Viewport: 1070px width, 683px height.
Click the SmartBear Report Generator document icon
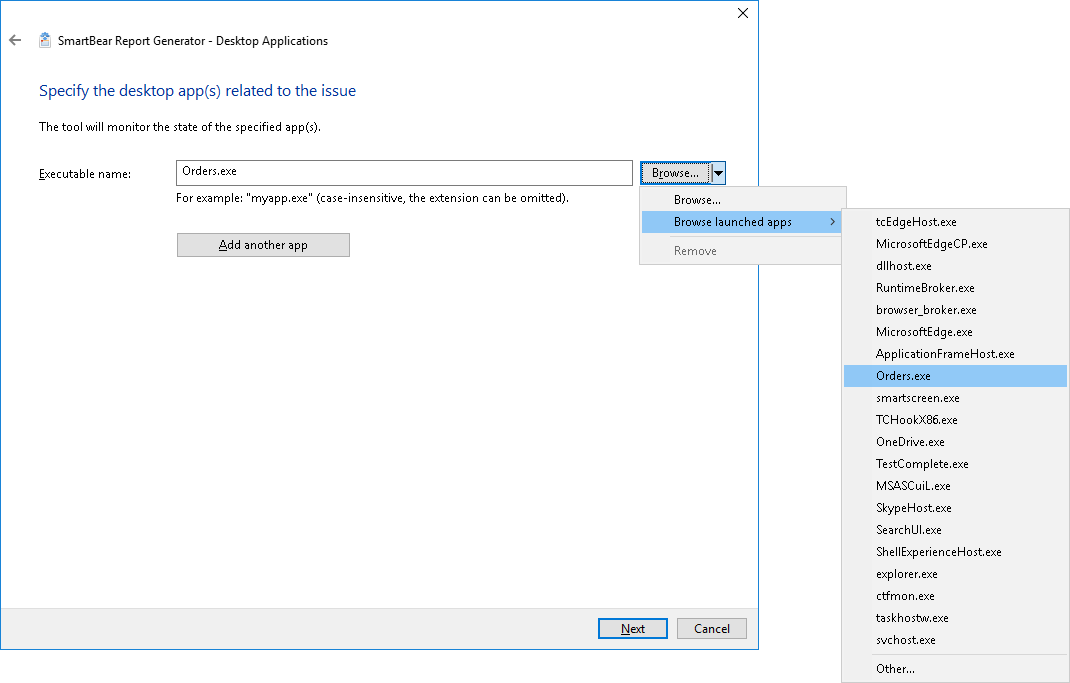(x=43, y=40)
